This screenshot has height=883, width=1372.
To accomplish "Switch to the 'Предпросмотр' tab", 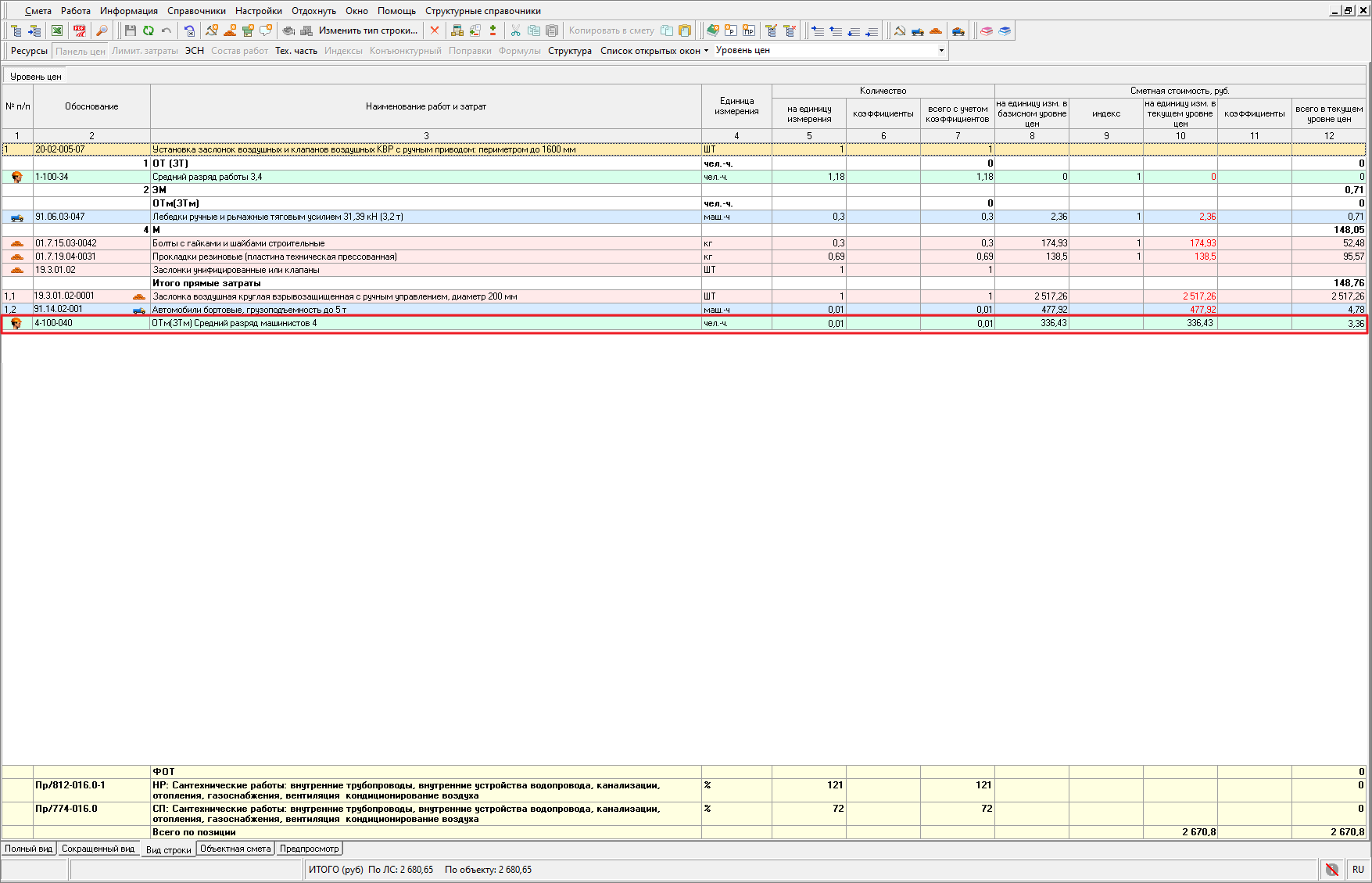I will point(310,849).
